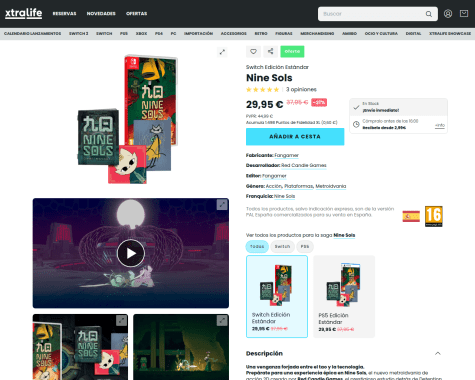Click the main Nine Sols product image
475x380 pixels.
coord(128,119)
